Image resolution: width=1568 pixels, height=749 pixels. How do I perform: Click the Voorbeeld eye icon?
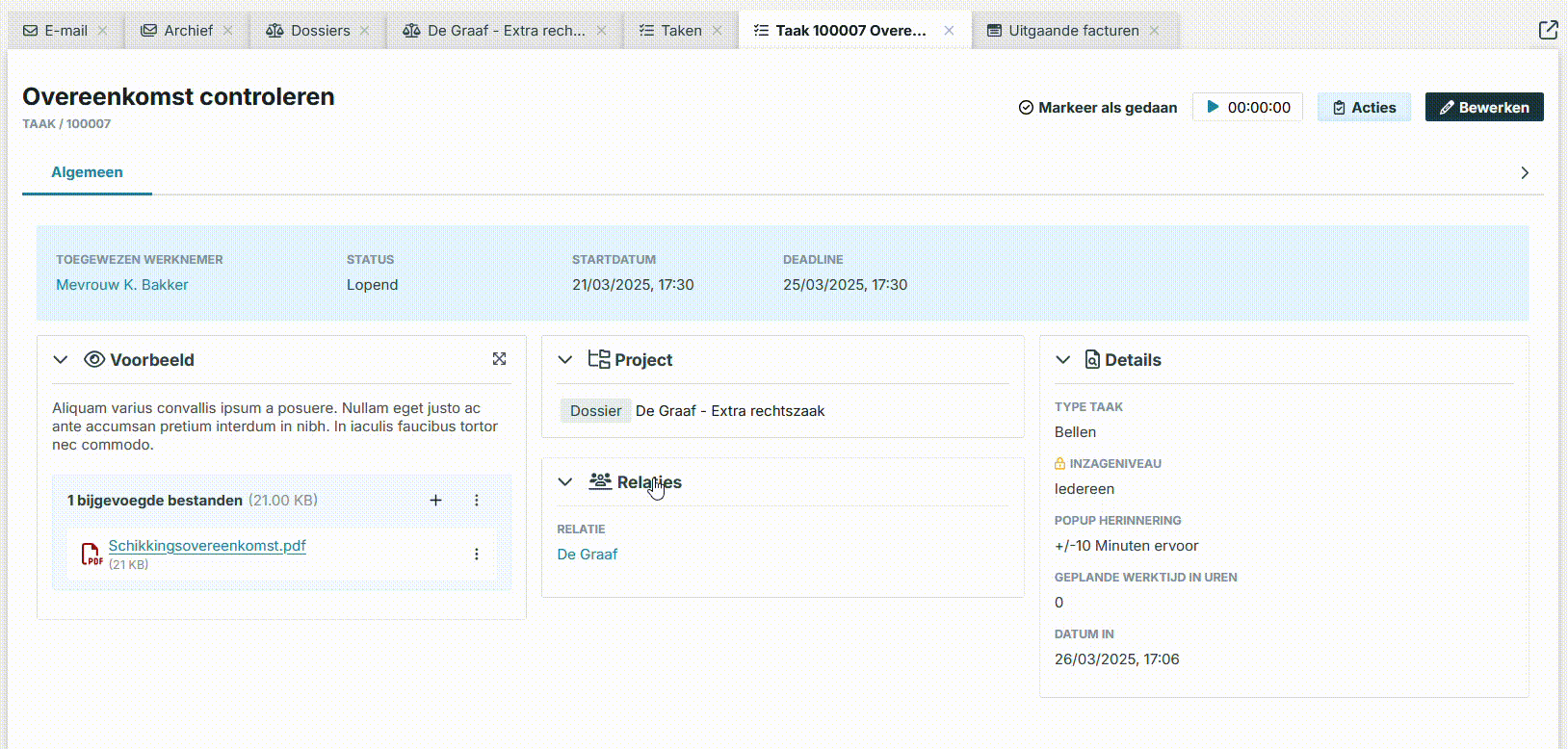(x=94, y=360)
